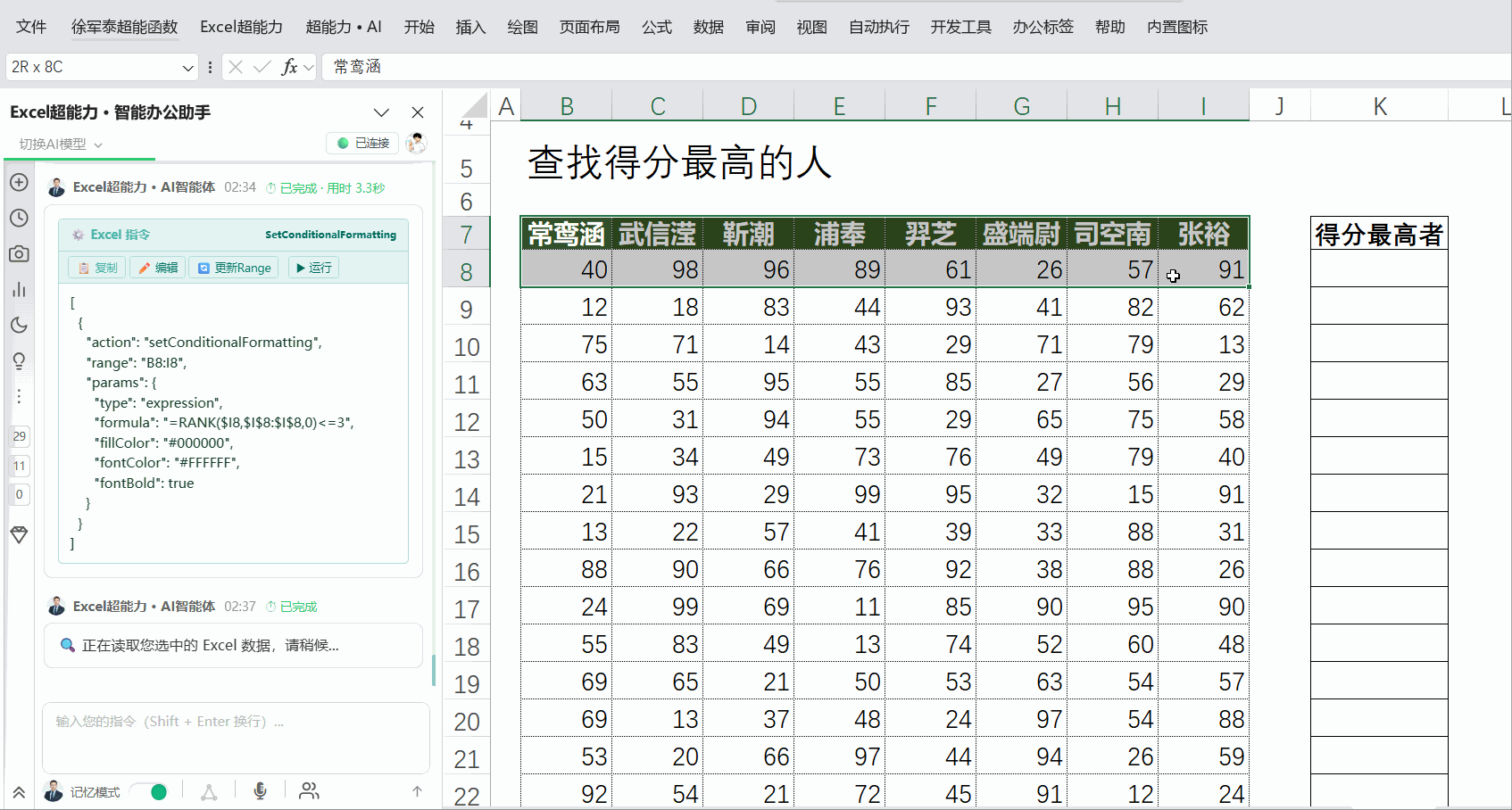Screen dimensions: 1512x810
Task: Click the SetConditionalFormatting label
Action: pyautogui.click(x=330, y=235)
